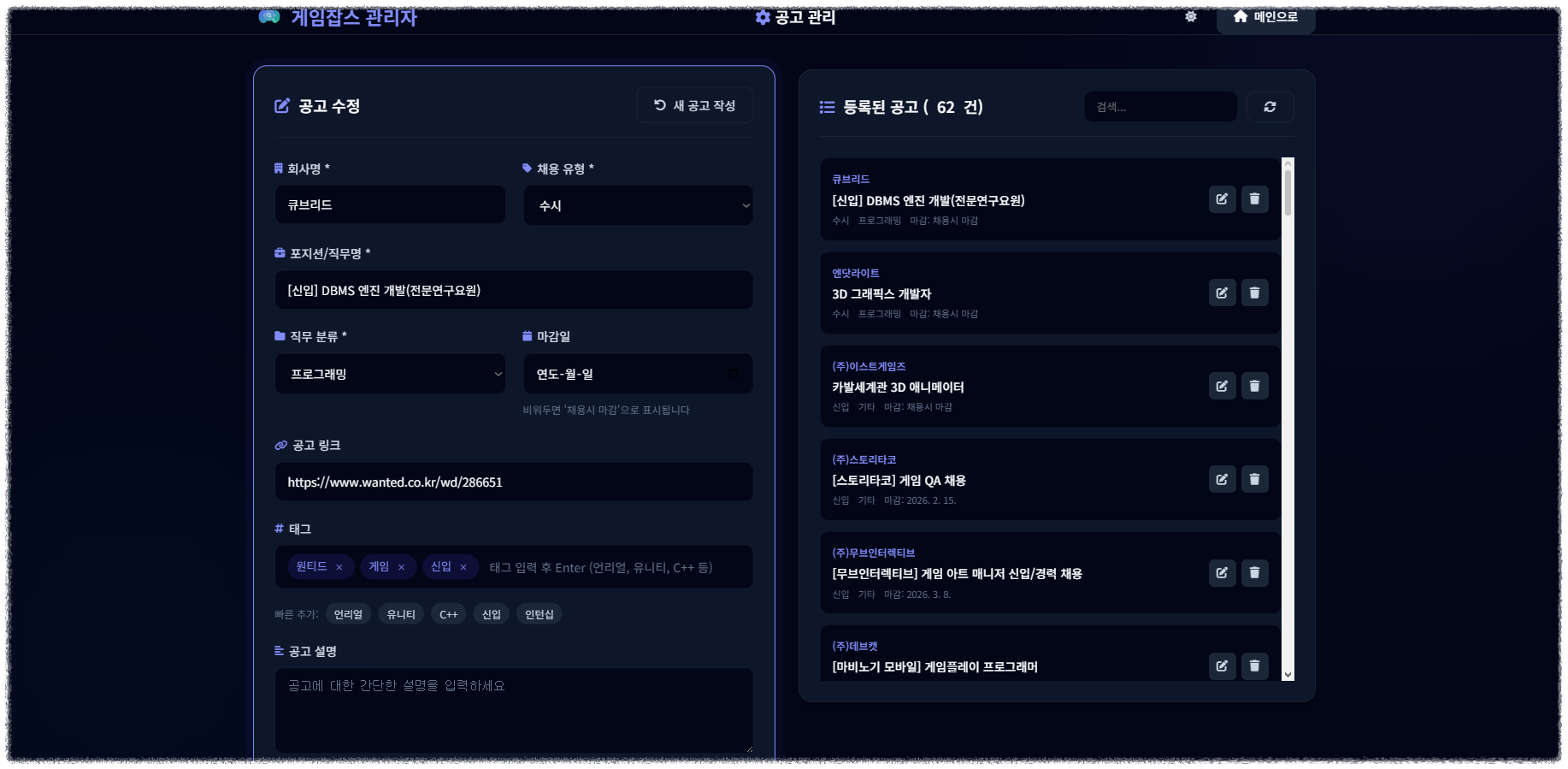Click the 검색 search box

1160,107
